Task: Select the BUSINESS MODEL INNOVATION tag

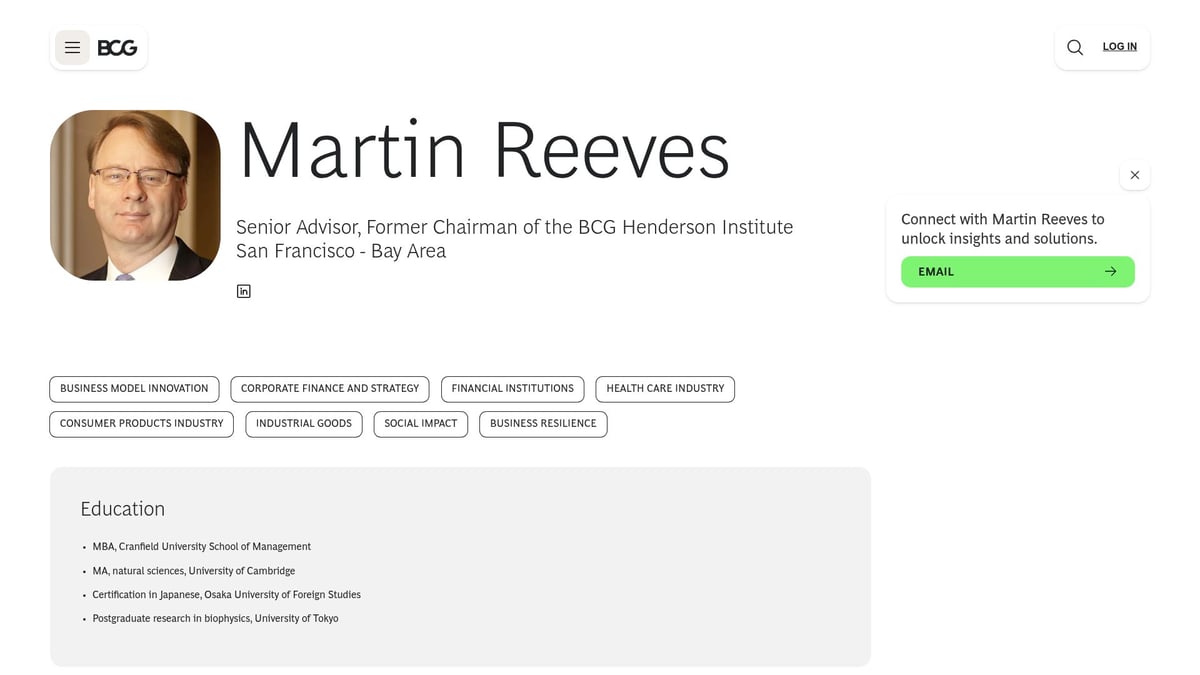Action: click(x=134, y=389)
